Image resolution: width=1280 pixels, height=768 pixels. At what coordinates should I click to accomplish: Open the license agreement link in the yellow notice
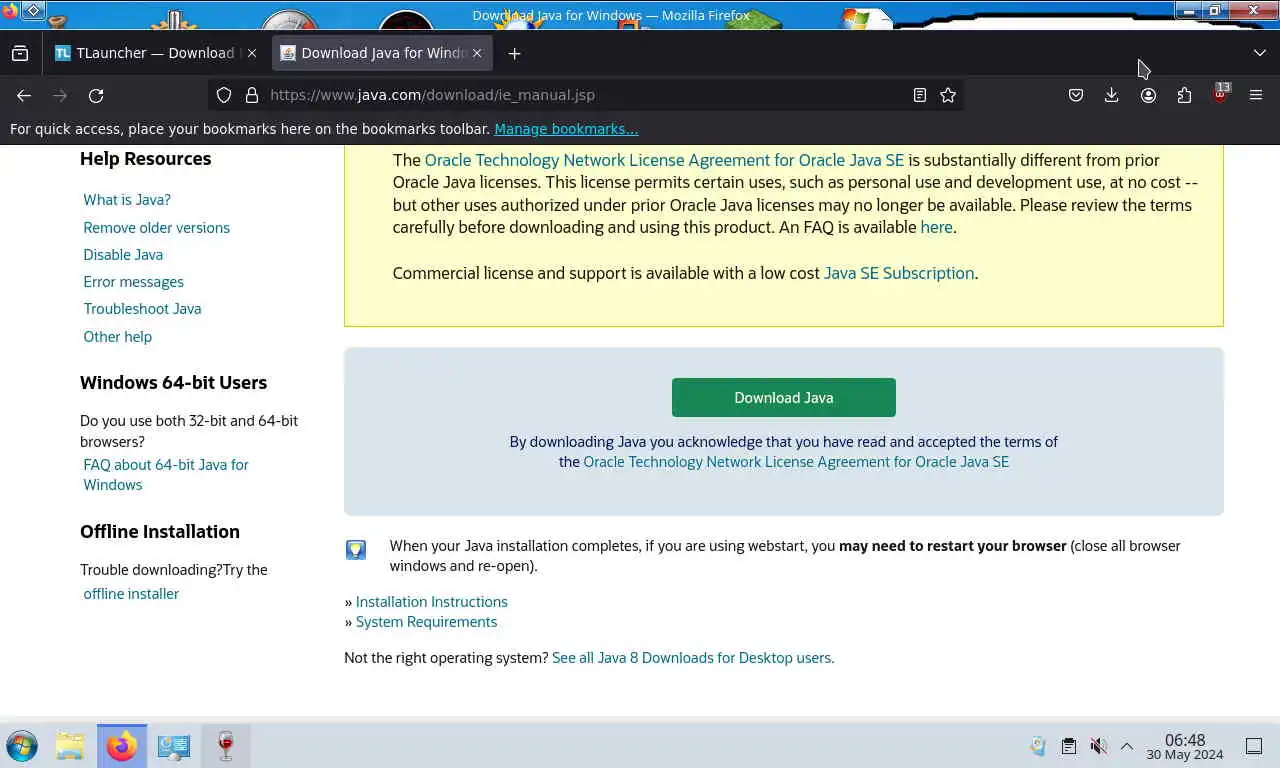(664, 160)
